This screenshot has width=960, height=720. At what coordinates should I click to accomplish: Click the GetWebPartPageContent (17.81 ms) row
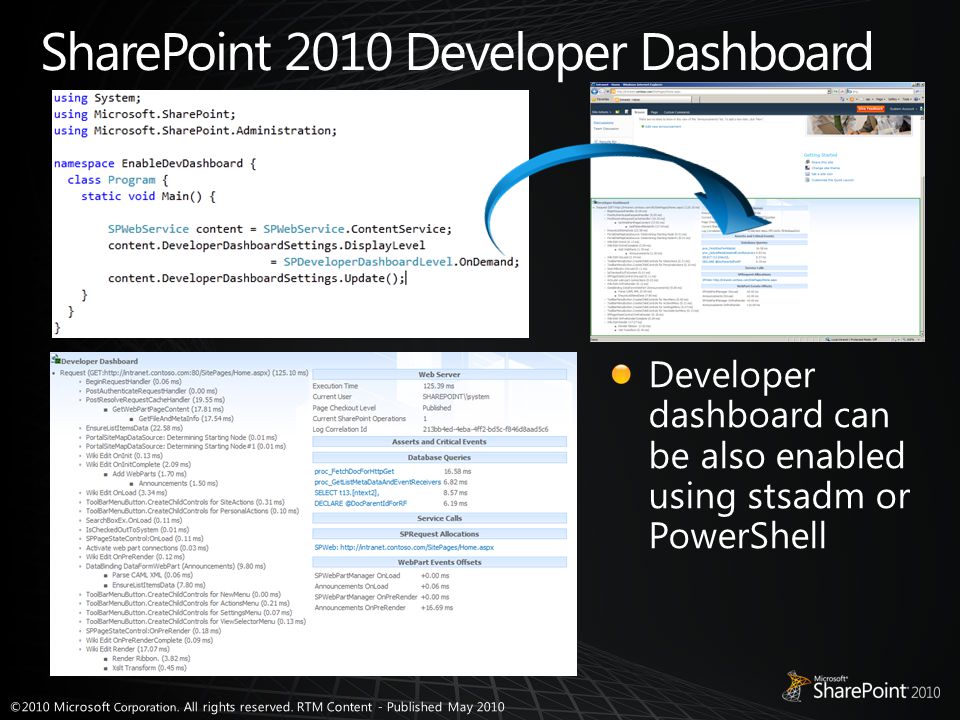pos(168,409)
